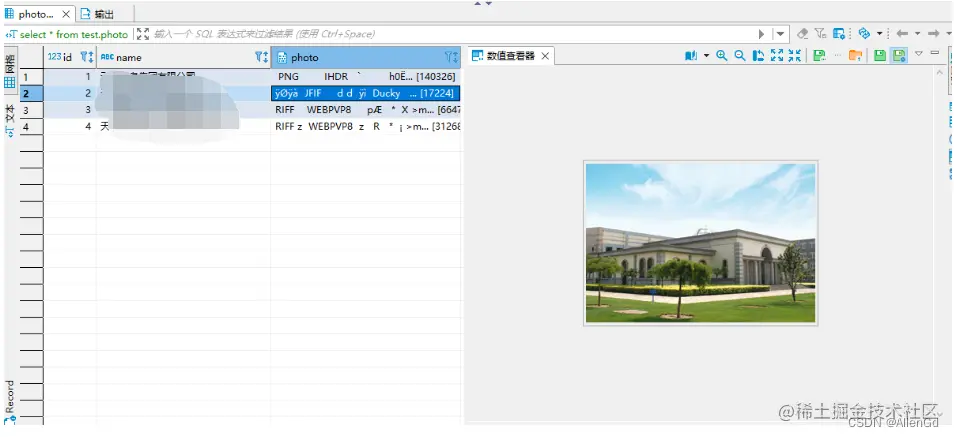Click the original size shrink arrows icon
The height and width of the screenshot is (437, 954).
tap(795, 56)
